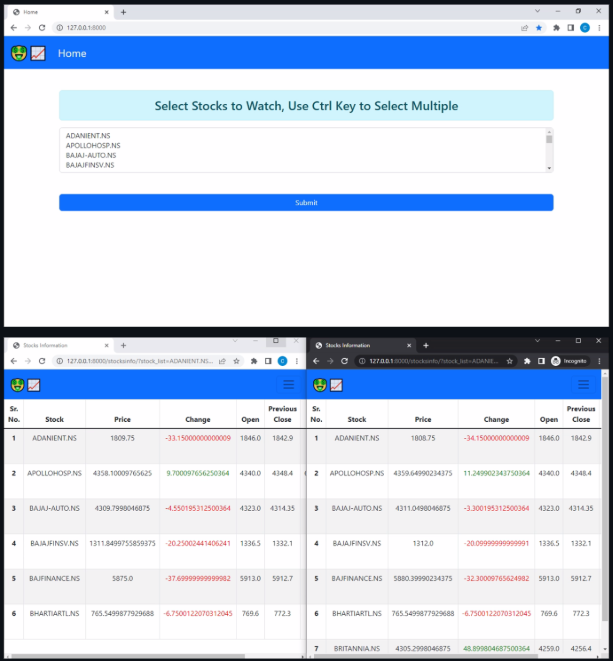Click BRITANNIA.NS row in incognito table
The width and height of the screenshot is (613, 661).
coord(454,648)
